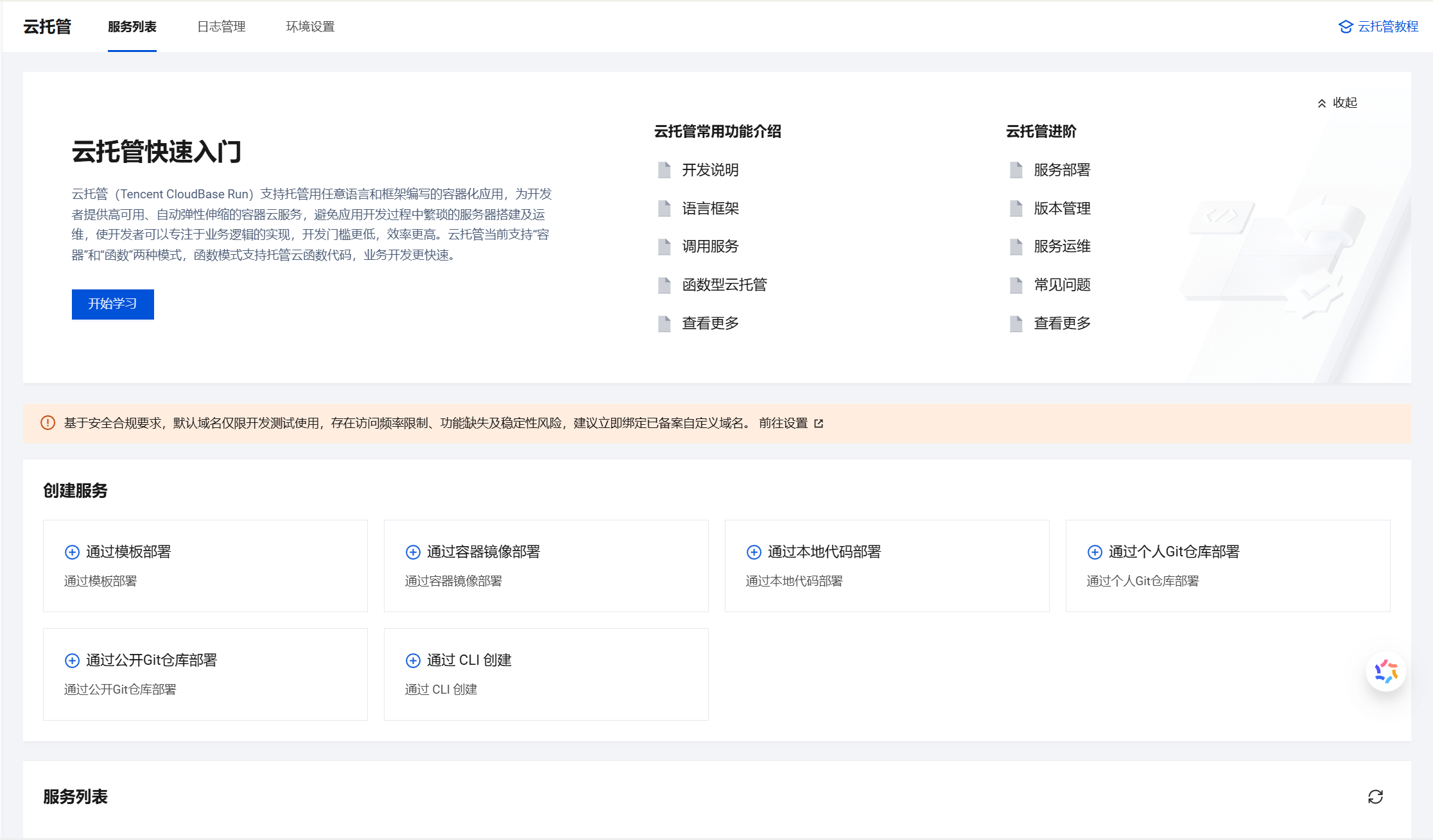Viewport: 1433px width, 840px height.
Task: Open the 版本管理 document link
Action: coord(1062,209)
